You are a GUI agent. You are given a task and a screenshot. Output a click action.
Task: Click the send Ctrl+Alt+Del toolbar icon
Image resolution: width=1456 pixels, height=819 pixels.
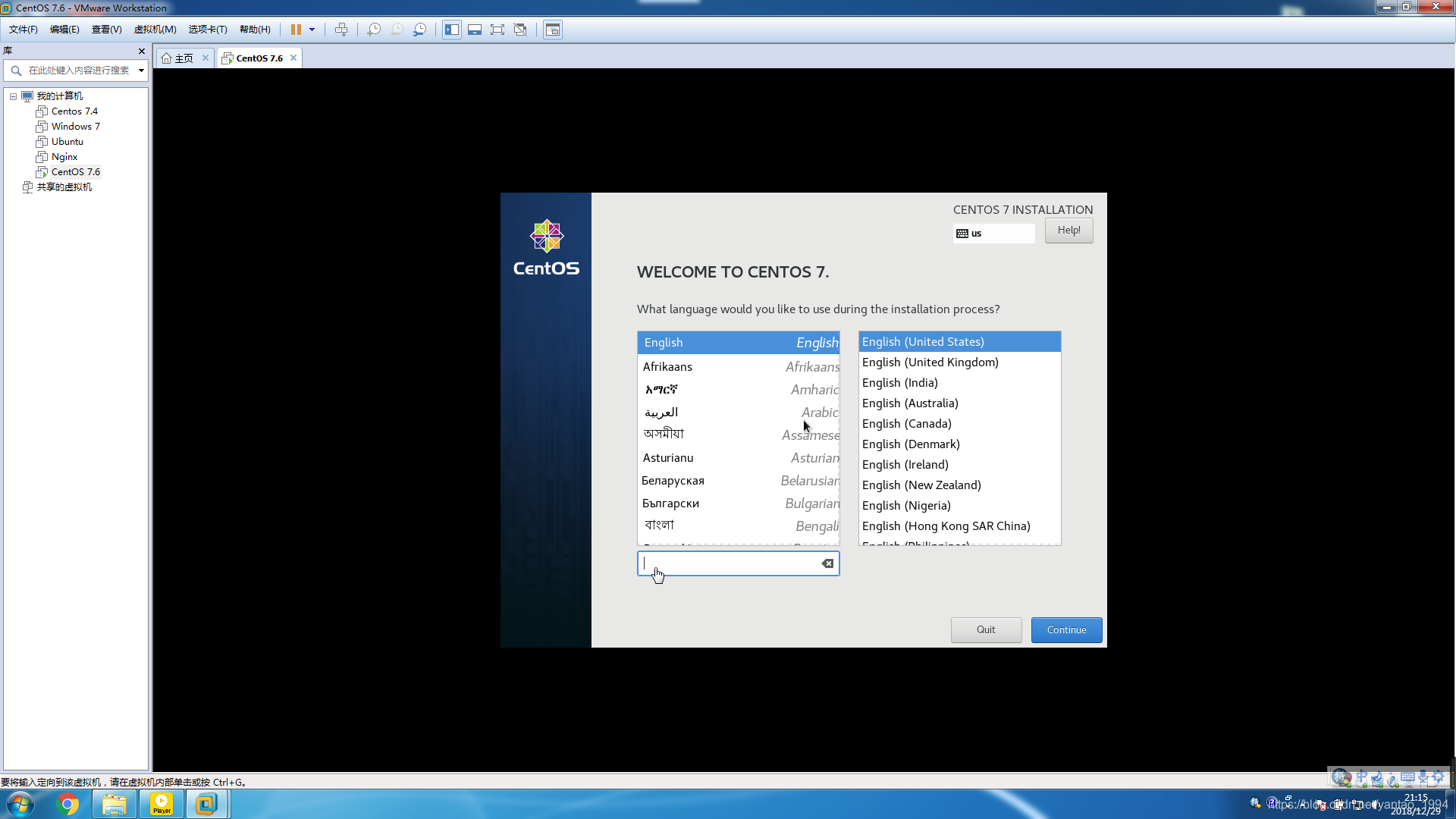pyautogui.click(x=341, y=30)
